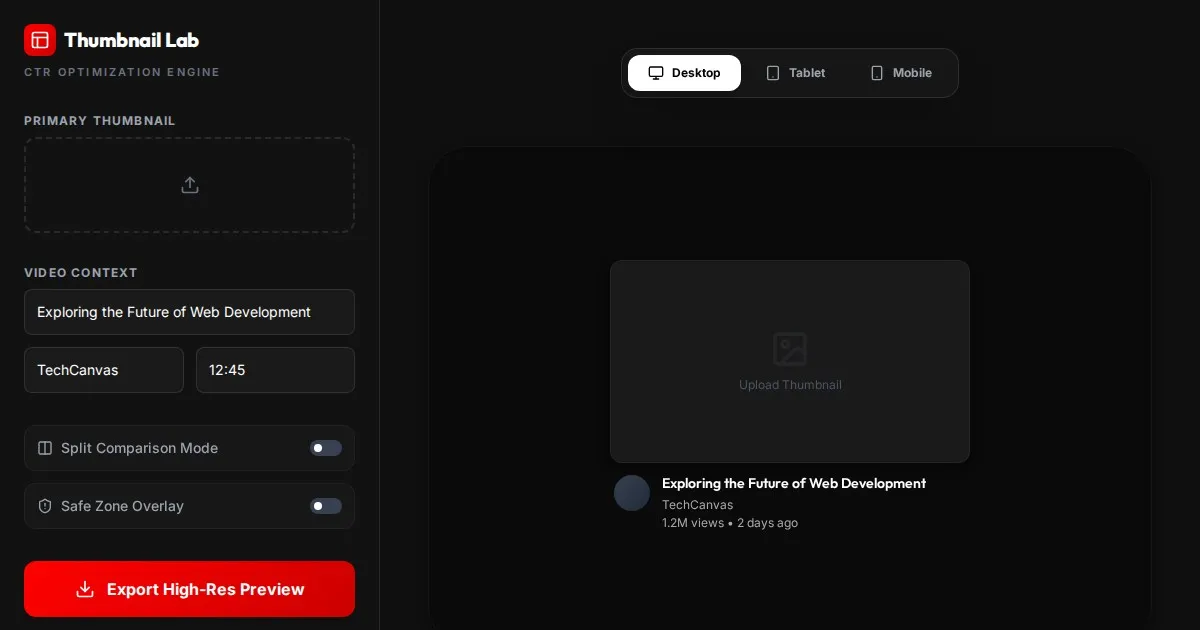Click the Thumbnail Lab logo icon
Viewport: 1200px width, 630px height.
point(40,40)
